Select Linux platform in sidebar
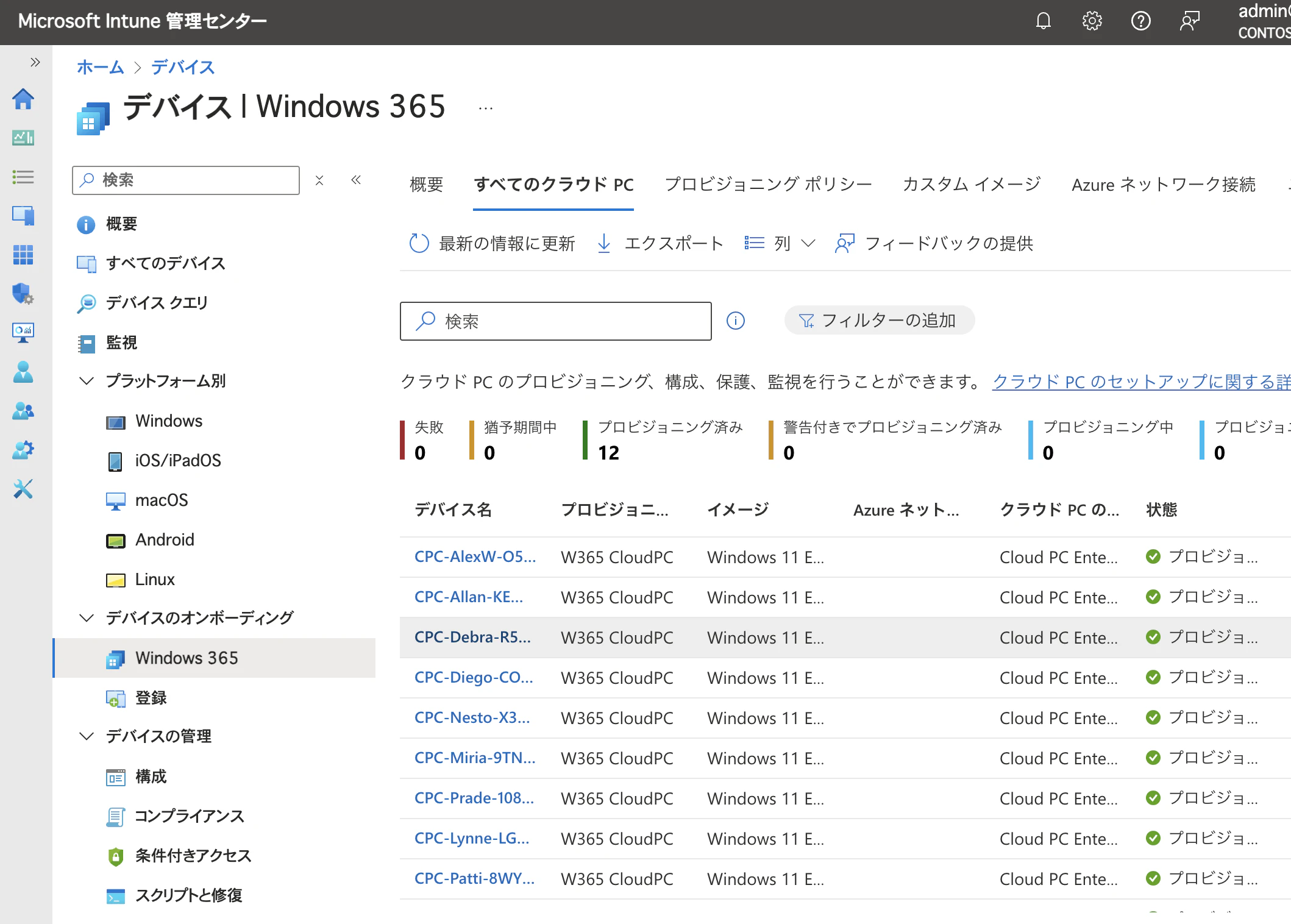Viewport: 1291px width, 924px height. click(x=155, y=580)
